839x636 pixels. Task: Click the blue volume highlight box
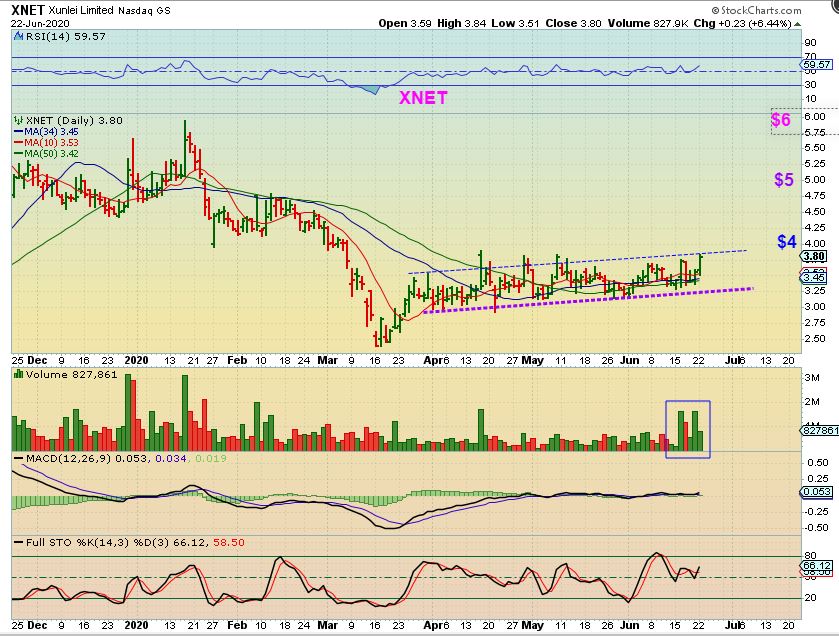(688, 429)
